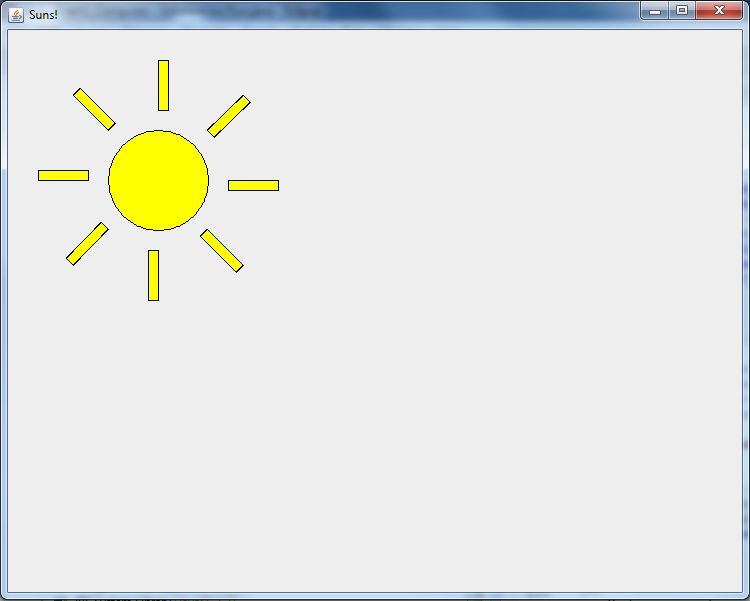
Task: Click the left window border edge
Action: 3,300
